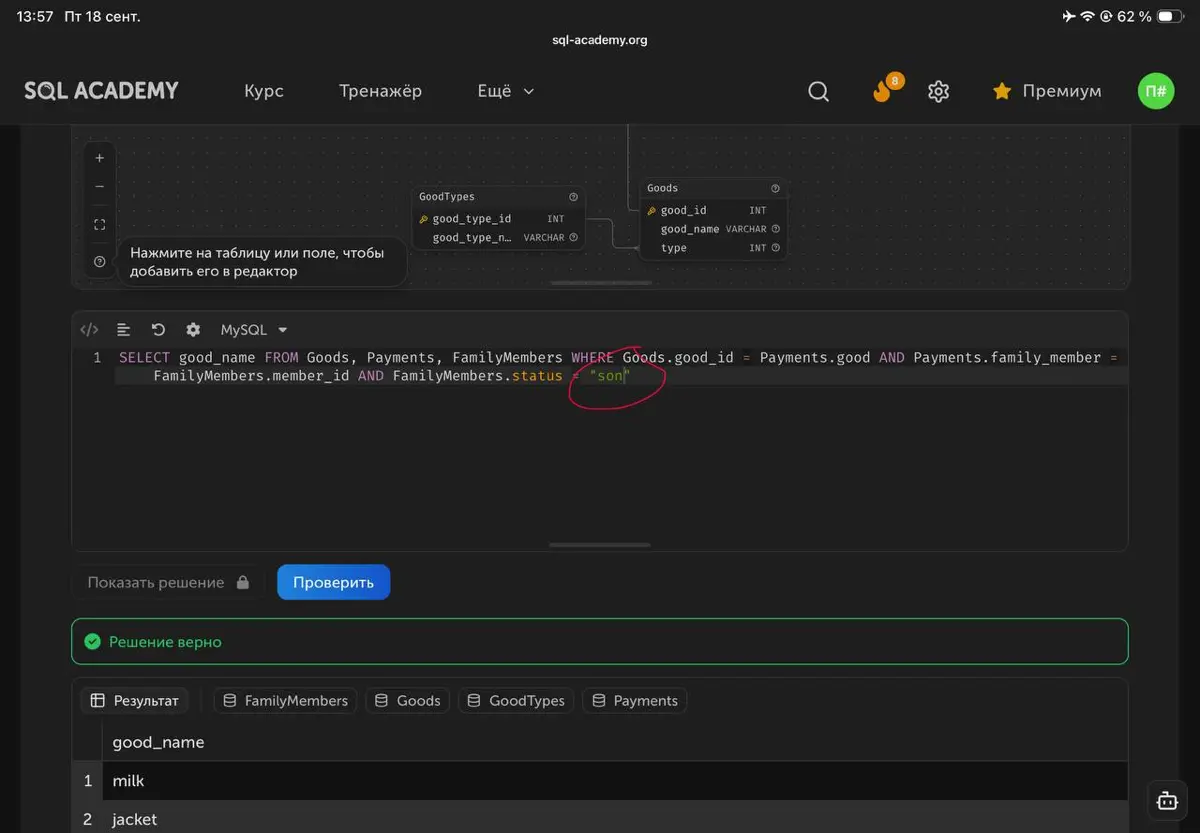Image resolution: width=1200 pixels, height=833 pixels.
Task: Click the type field in Goods table
Action: pos(712,248)
